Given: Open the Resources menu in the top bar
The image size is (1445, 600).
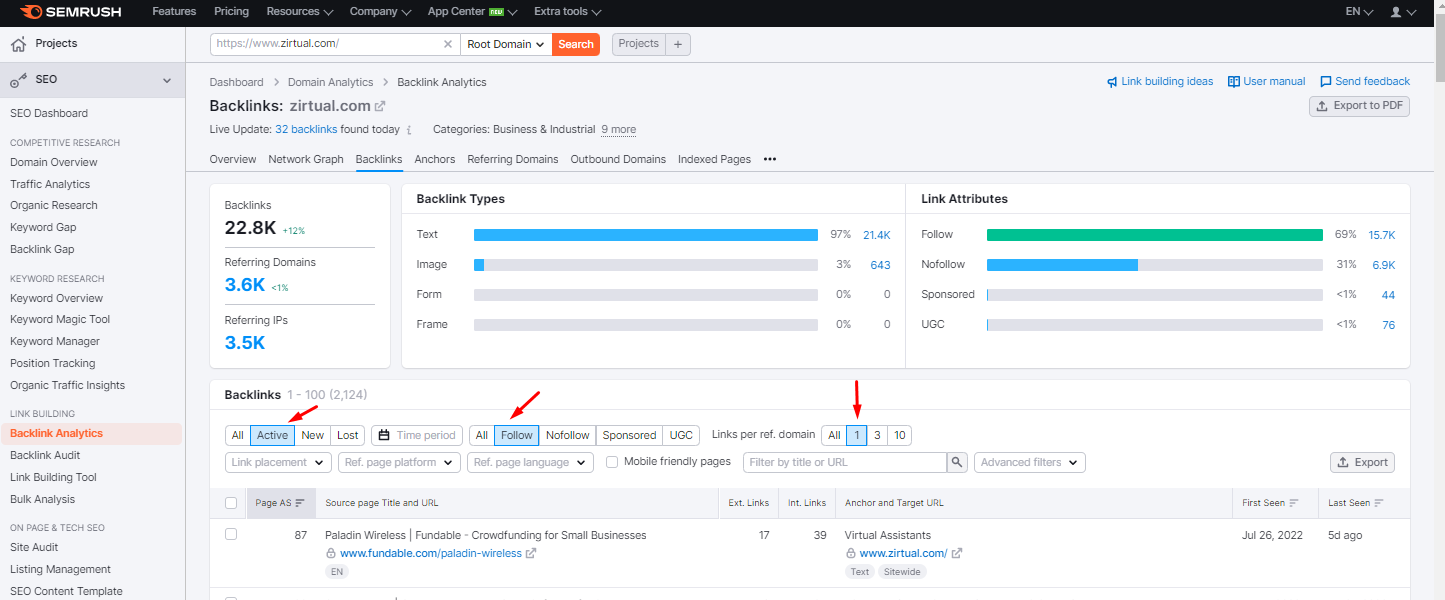Looking at the screenshot, I should 300,12.
